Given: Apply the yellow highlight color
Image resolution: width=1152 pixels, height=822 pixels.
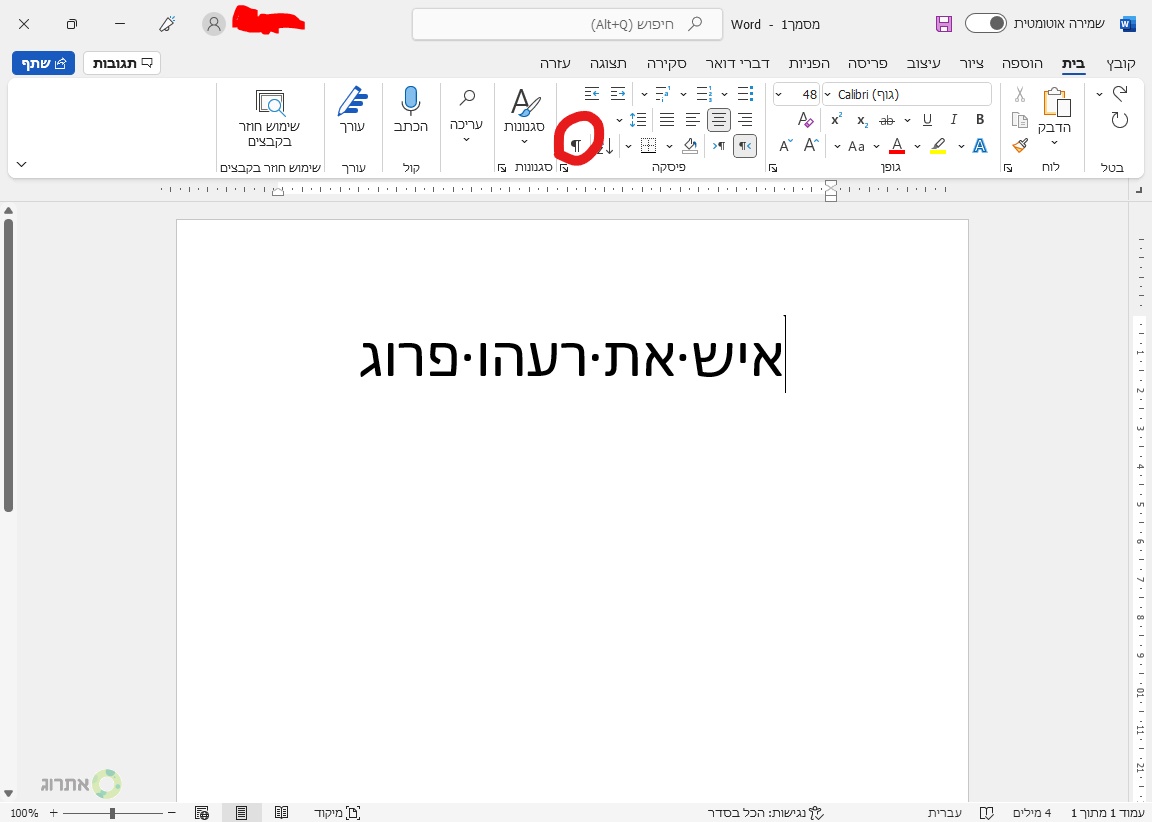Looking at the screenshot, I should coord(937,145).
